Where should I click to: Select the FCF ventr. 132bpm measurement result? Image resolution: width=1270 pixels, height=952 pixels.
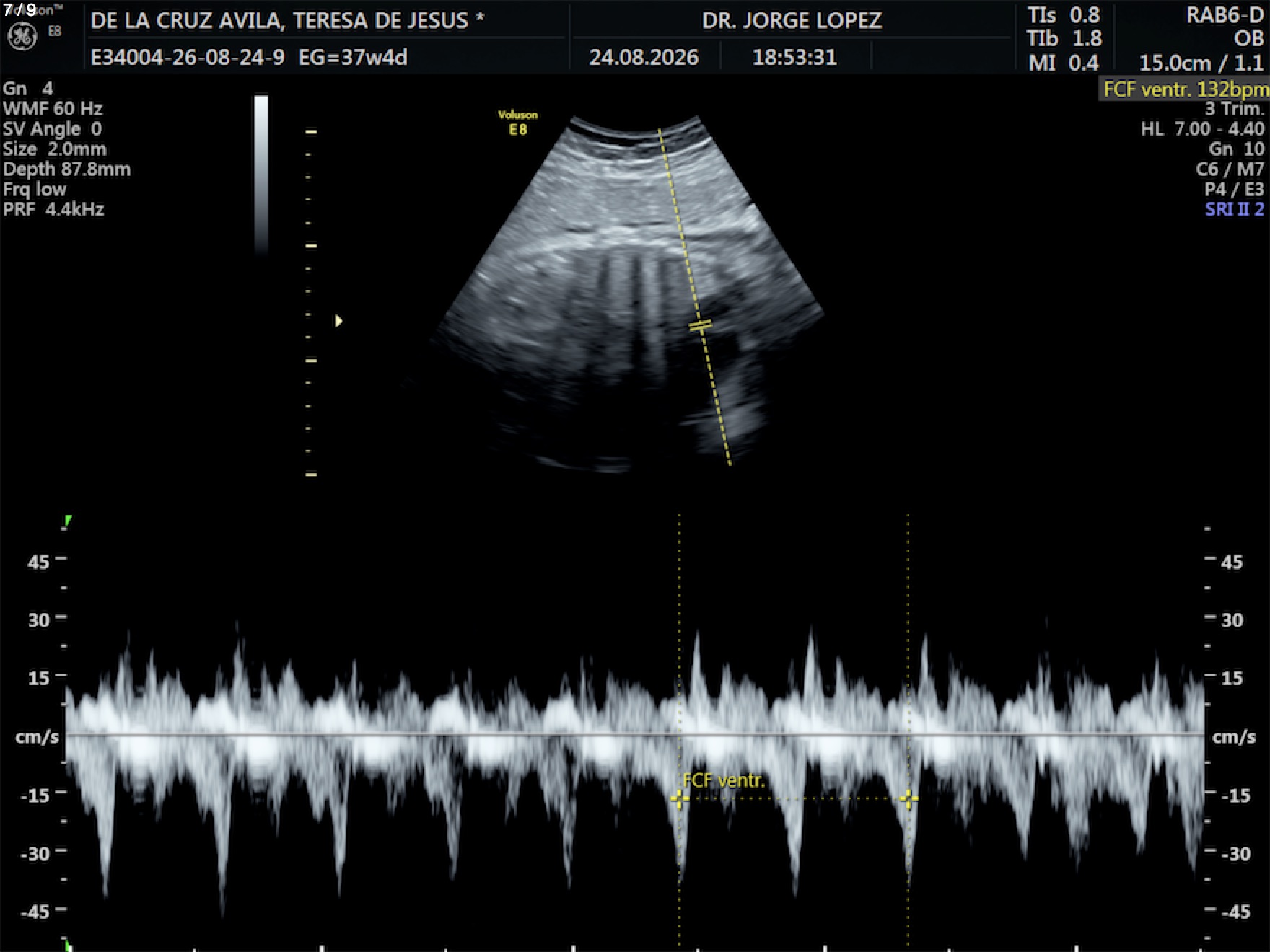(x=1185, y=89)
